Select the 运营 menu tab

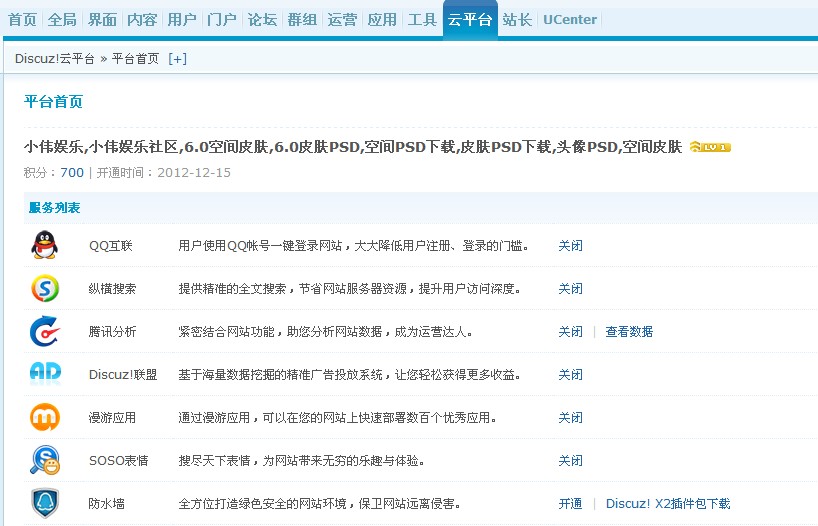coord(342,20)
